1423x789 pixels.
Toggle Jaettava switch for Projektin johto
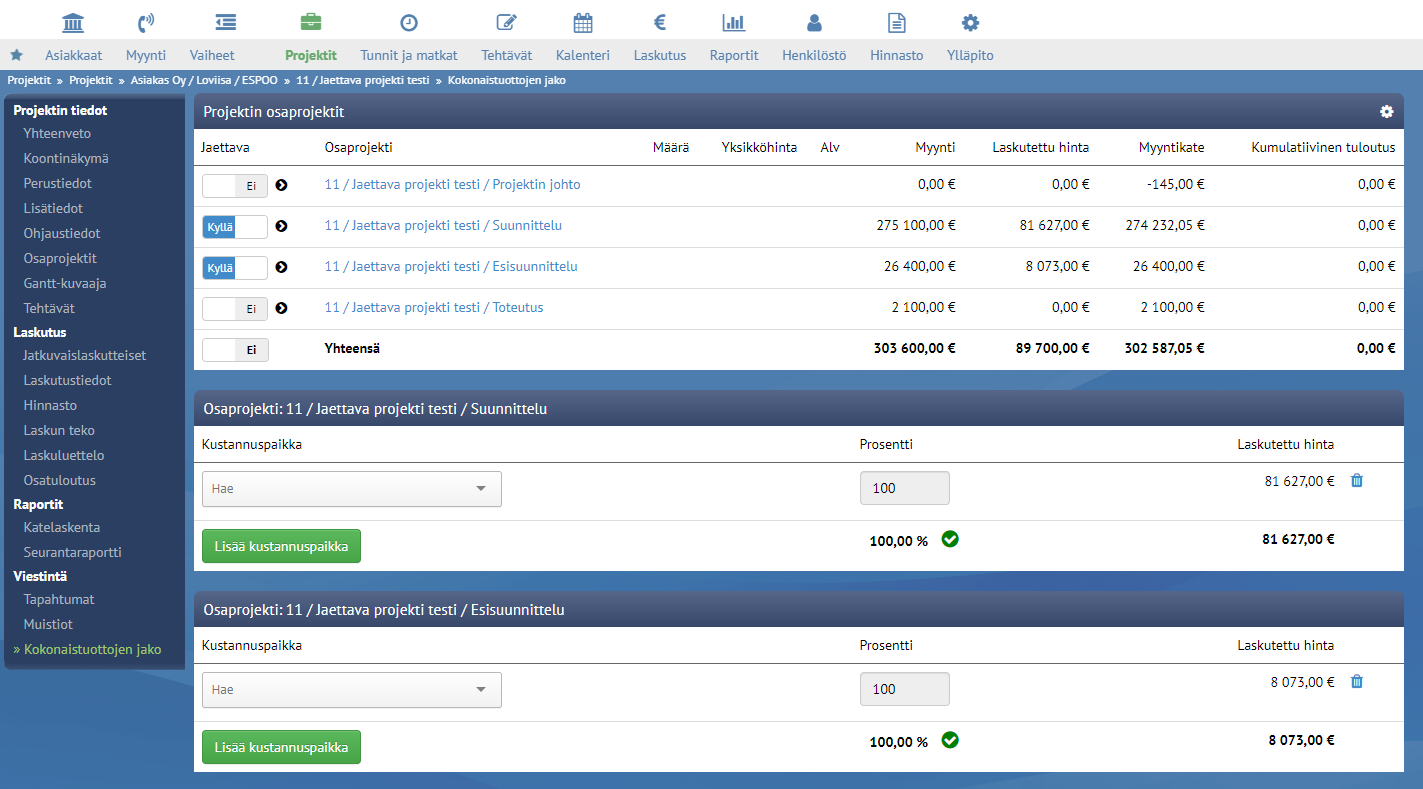235,185
